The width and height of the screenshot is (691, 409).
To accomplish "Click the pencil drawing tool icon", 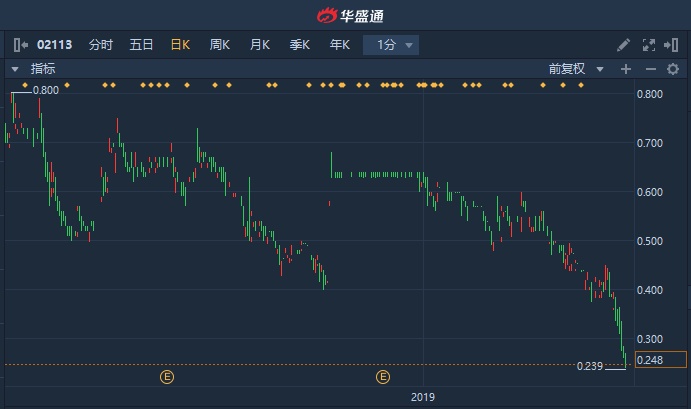I will click(623, 45).
